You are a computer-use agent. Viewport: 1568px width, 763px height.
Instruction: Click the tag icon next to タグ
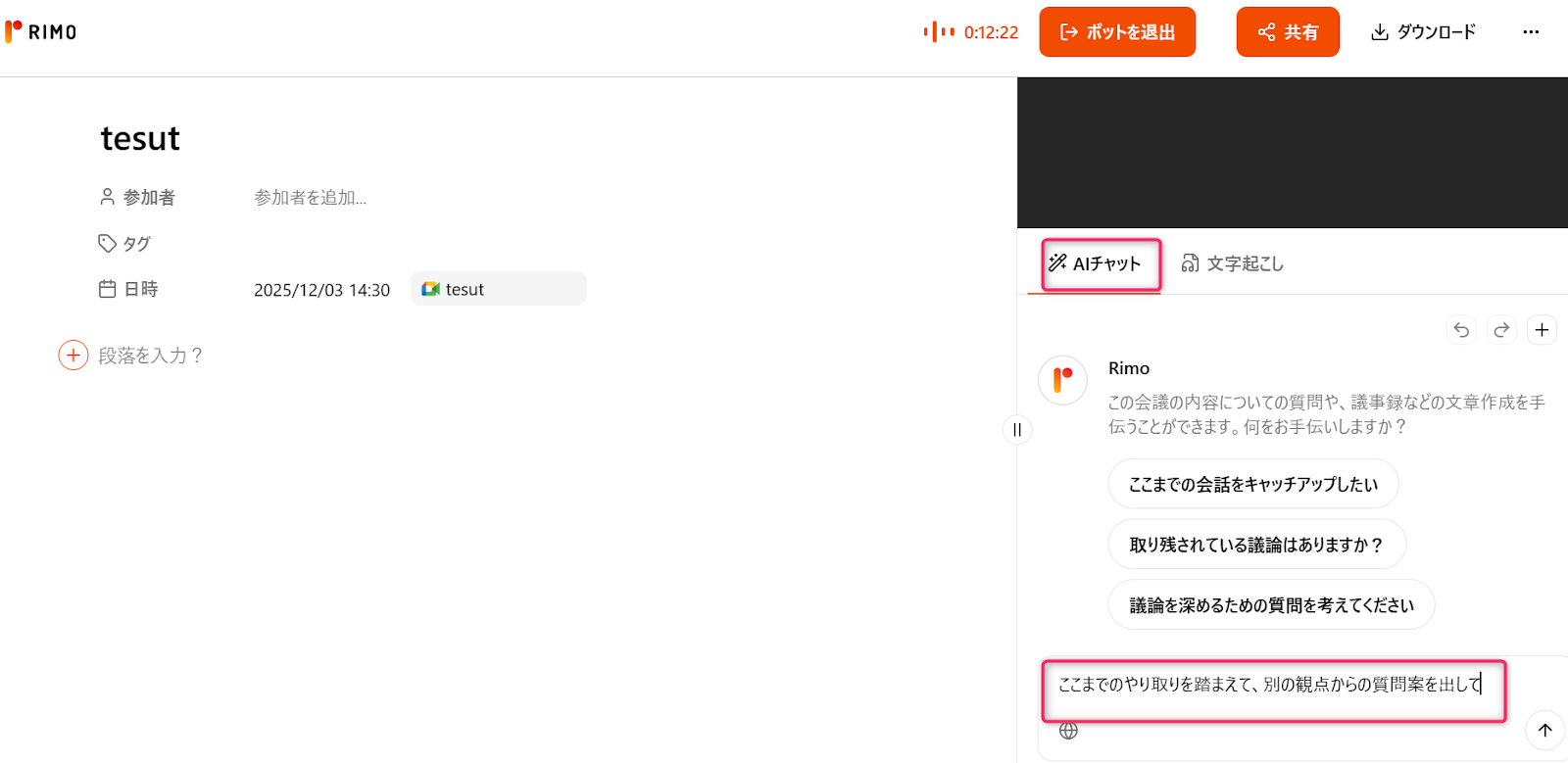[x=107, y=242]
